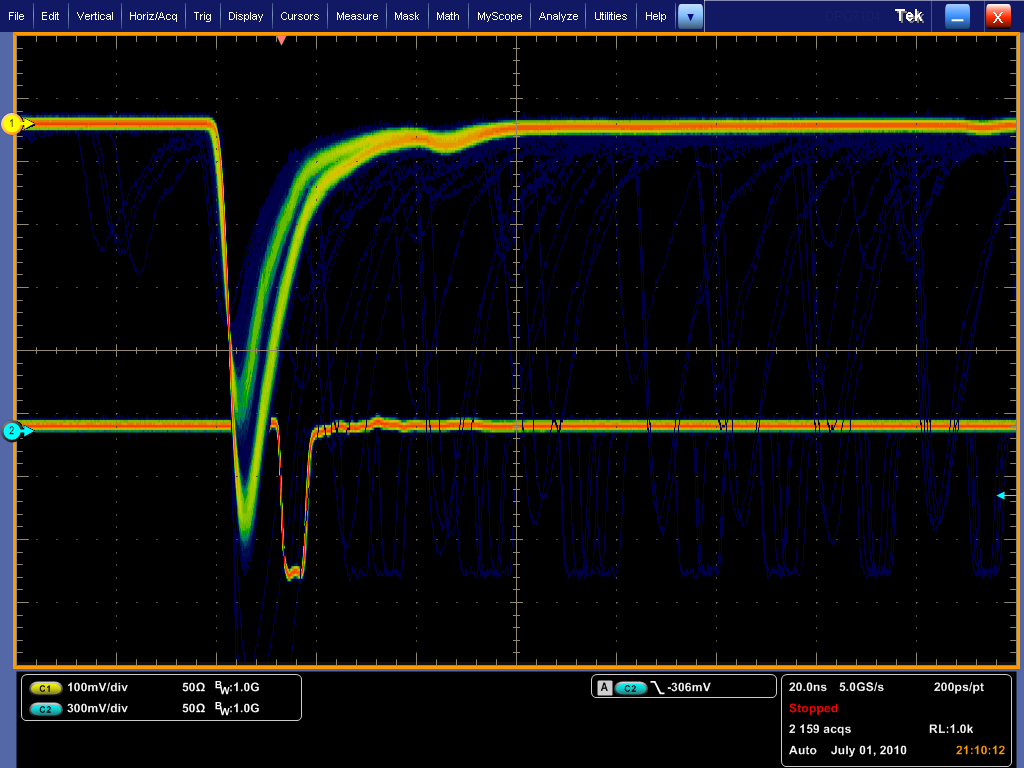The height and width of the screenshot is (768, 1024).
Task: Click the C2 300mV/div scale readout
Action: (97, 708)
